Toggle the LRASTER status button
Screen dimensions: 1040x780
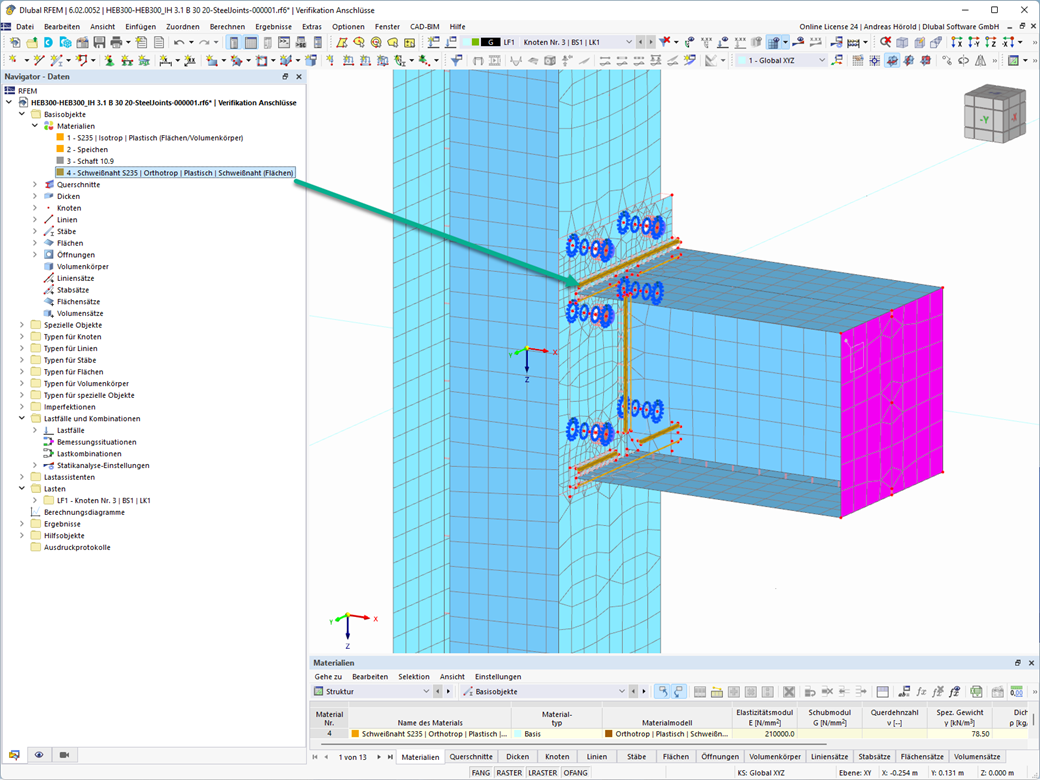click(543, 773)
